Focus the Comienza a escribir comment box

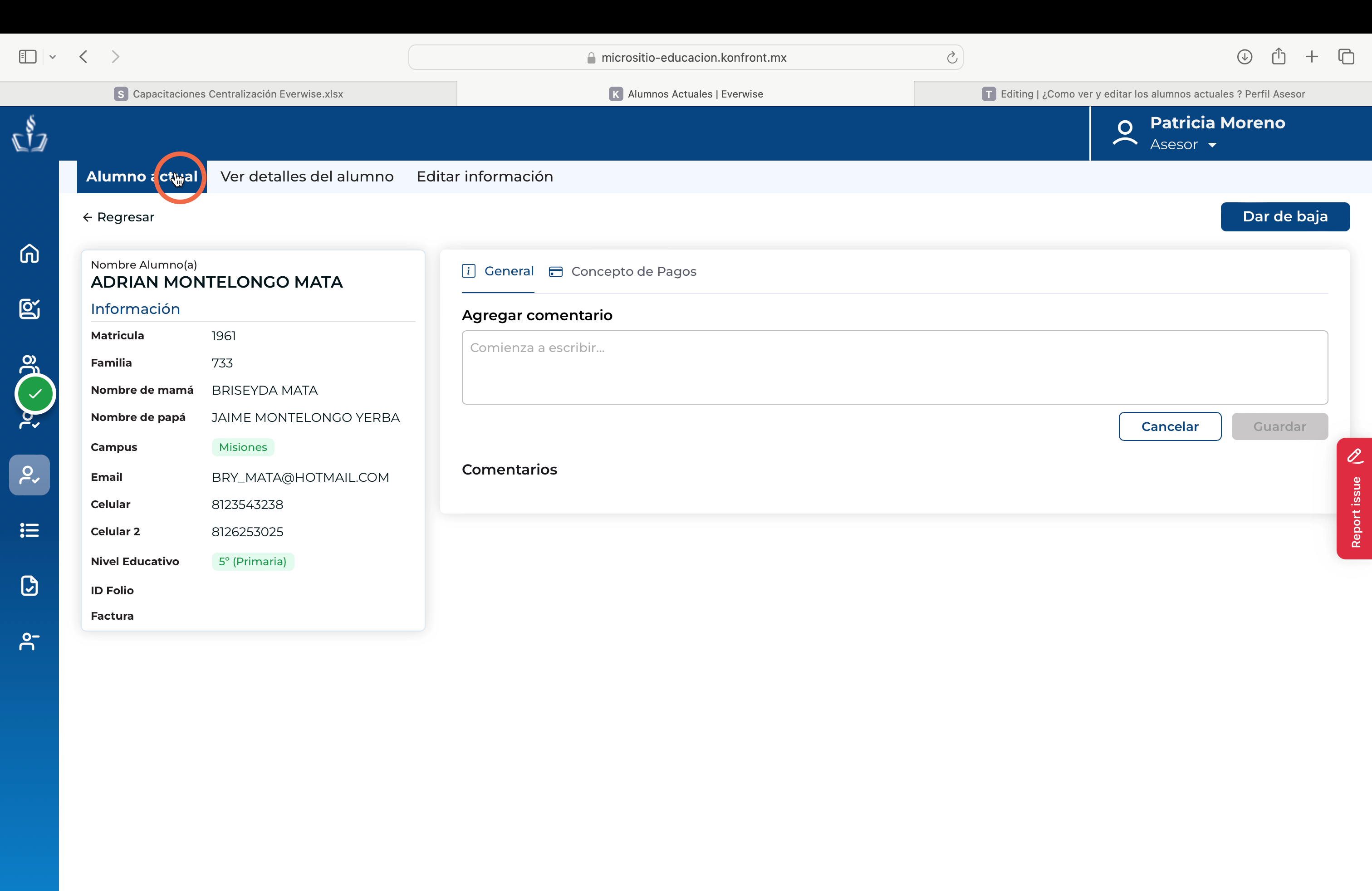[895, 367]
